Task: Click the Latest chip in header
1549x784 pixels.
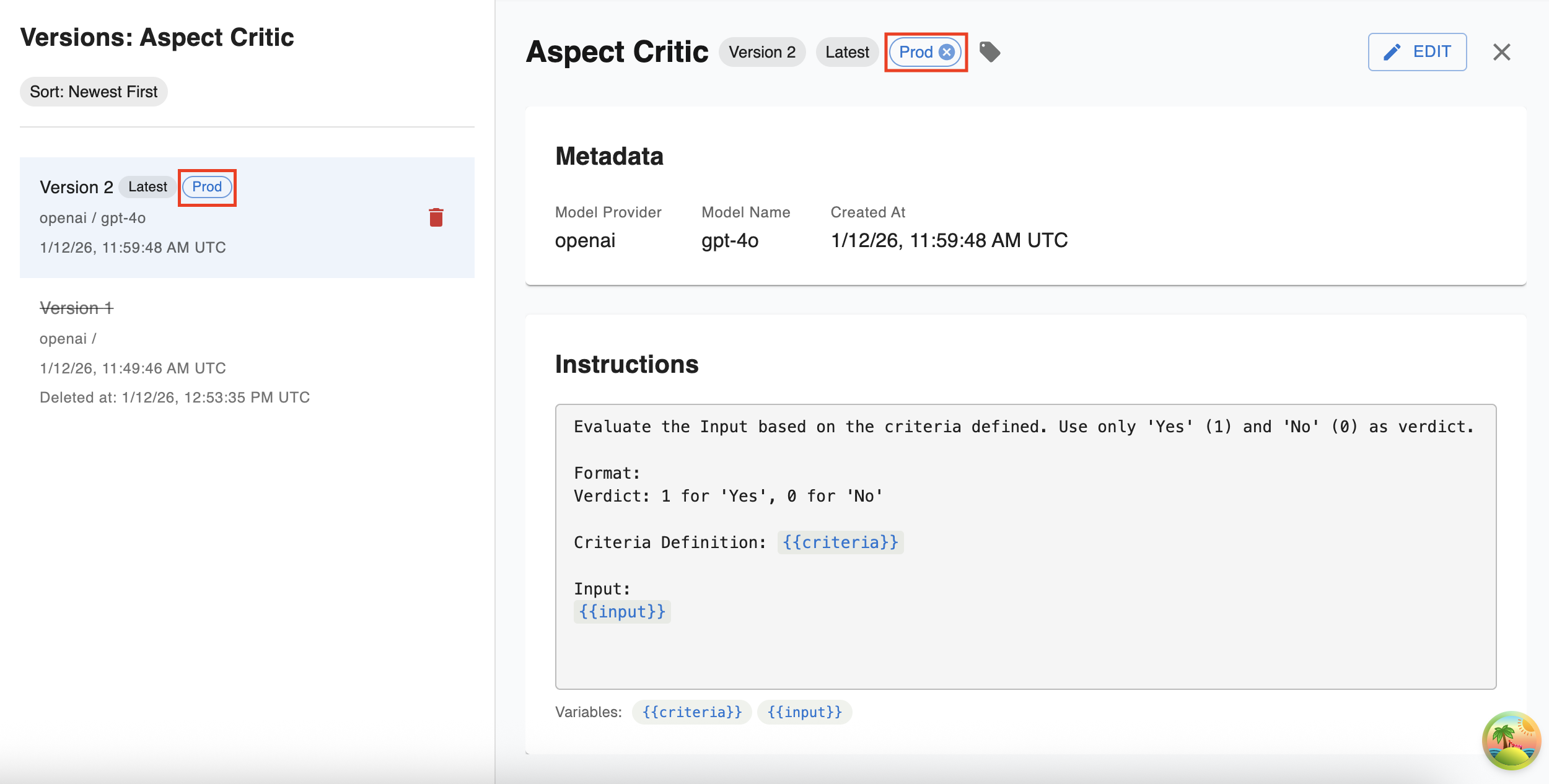Action: click(846, 52)
